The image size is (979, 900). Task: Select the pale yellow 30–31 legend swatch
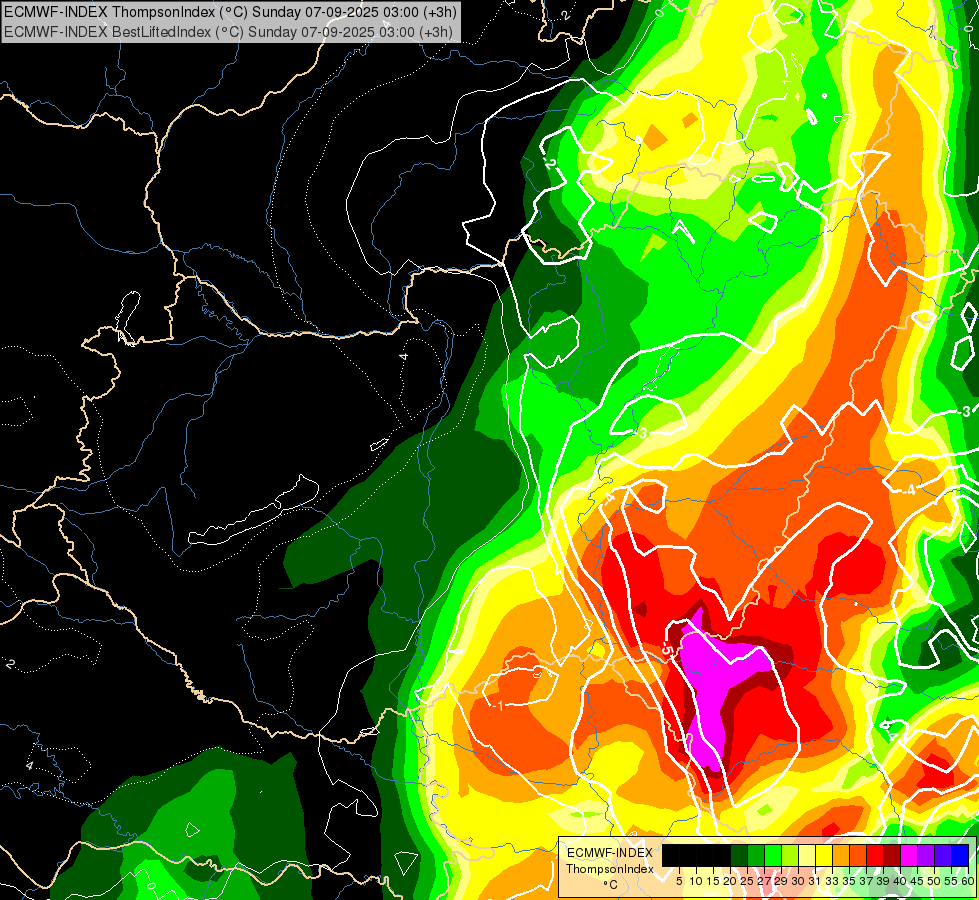pos(807,855)
